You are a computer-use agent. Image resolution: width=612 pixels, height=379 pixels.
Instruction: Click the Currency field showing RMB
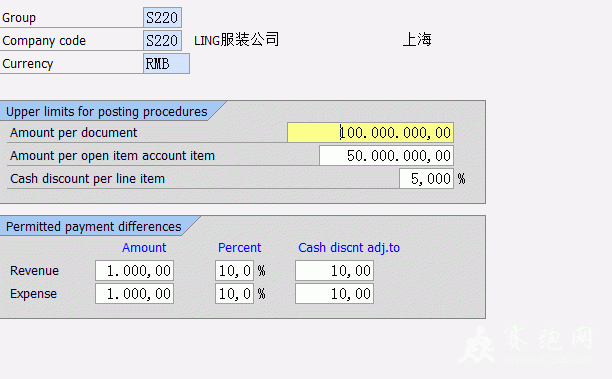(x=166, y=64)
